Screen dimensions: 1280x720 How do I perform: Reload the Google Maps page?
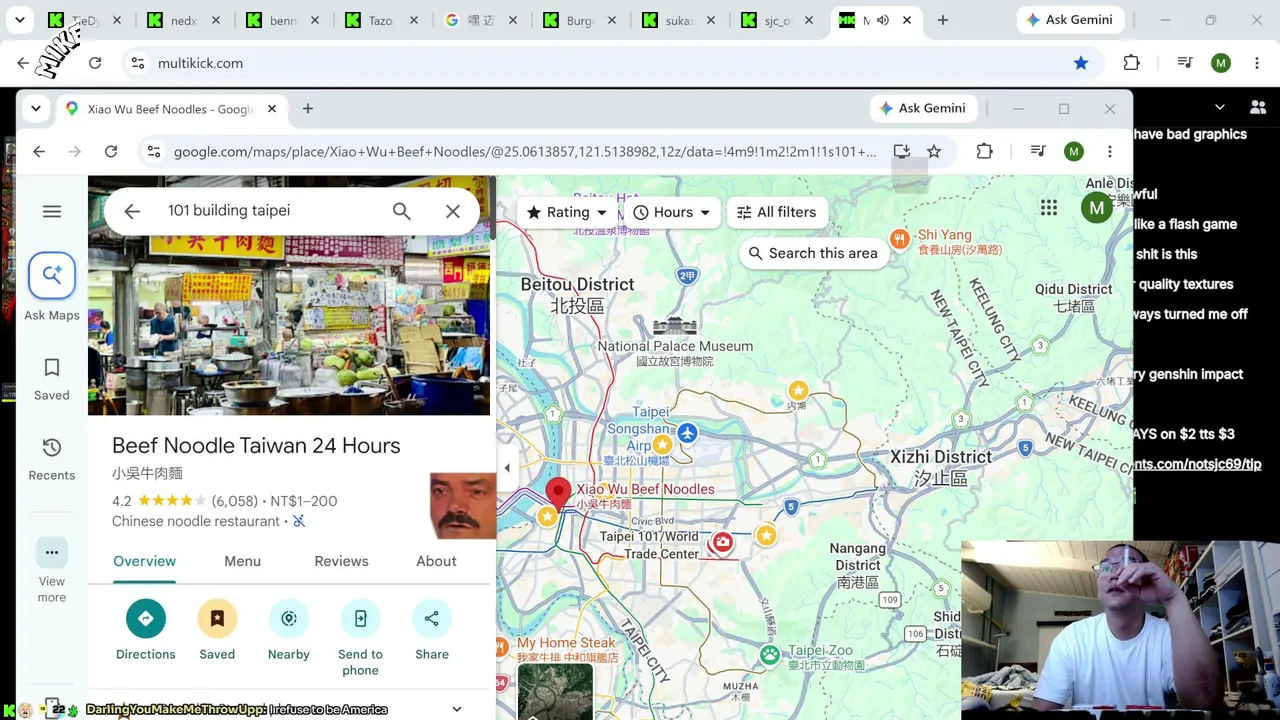point(111,151)
